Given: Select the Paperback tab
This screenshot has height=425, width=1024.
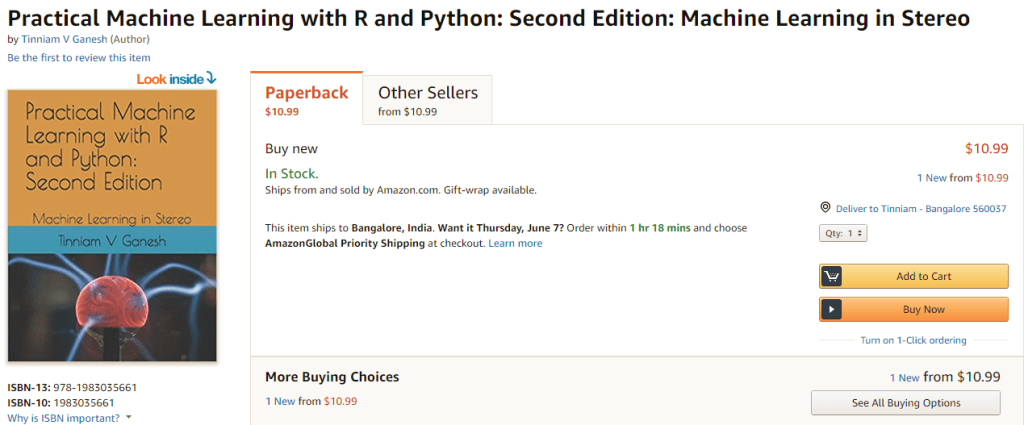Looking at the screenshot, I should click(306, 99).
